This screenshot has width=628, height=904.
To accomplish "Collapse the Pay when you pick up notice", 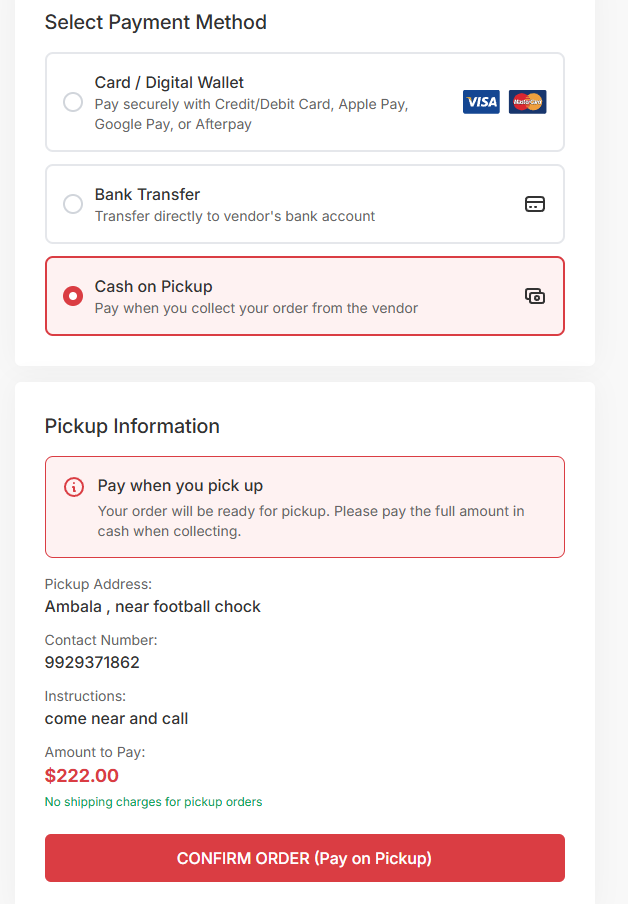I will pos(304,506).
